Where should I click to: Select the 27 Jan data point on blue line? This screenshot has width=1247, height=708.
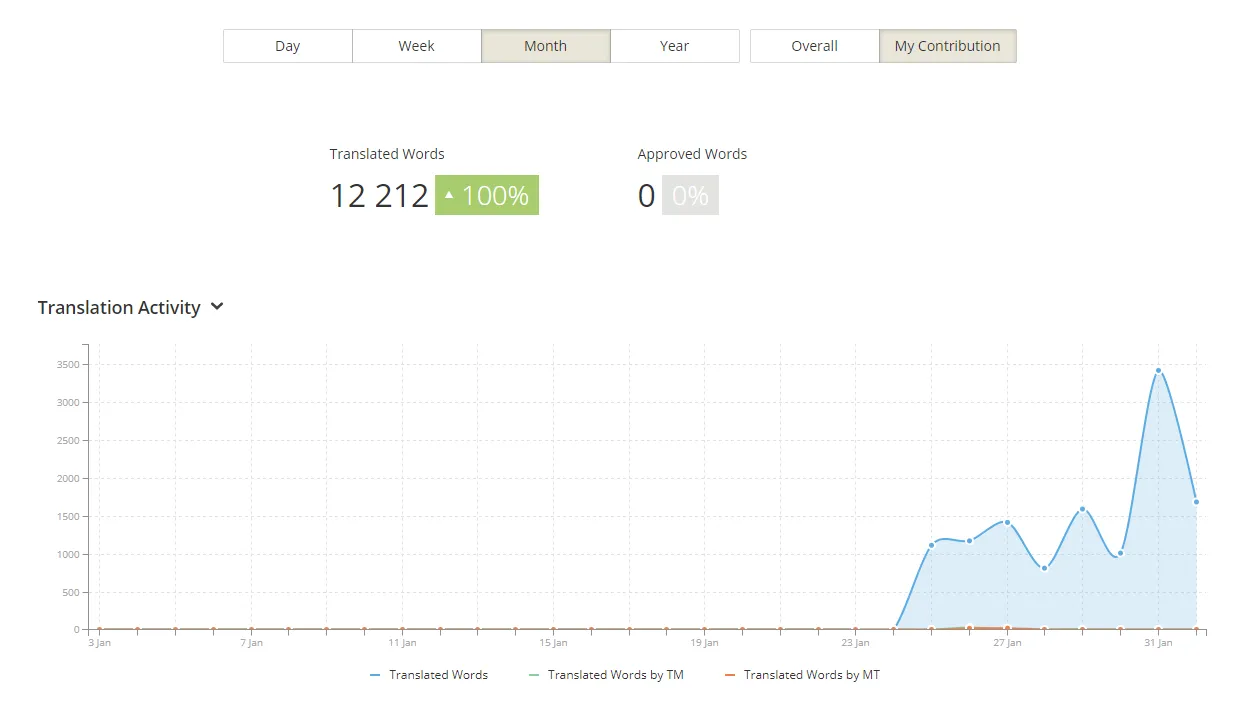click(1007, 522)
